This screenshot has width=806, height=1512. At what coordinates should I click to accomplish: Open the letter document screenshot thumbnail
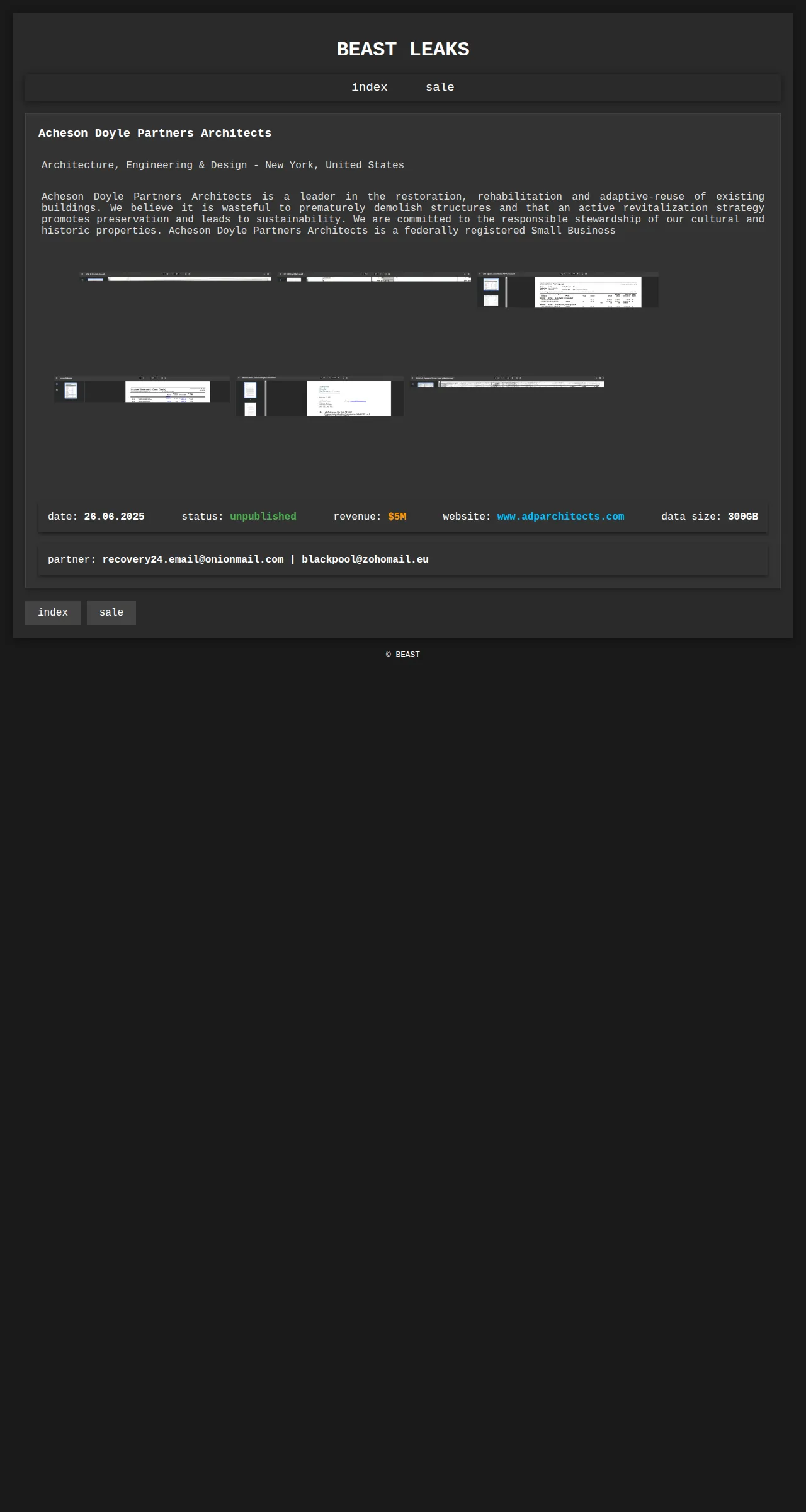point(320,396)
